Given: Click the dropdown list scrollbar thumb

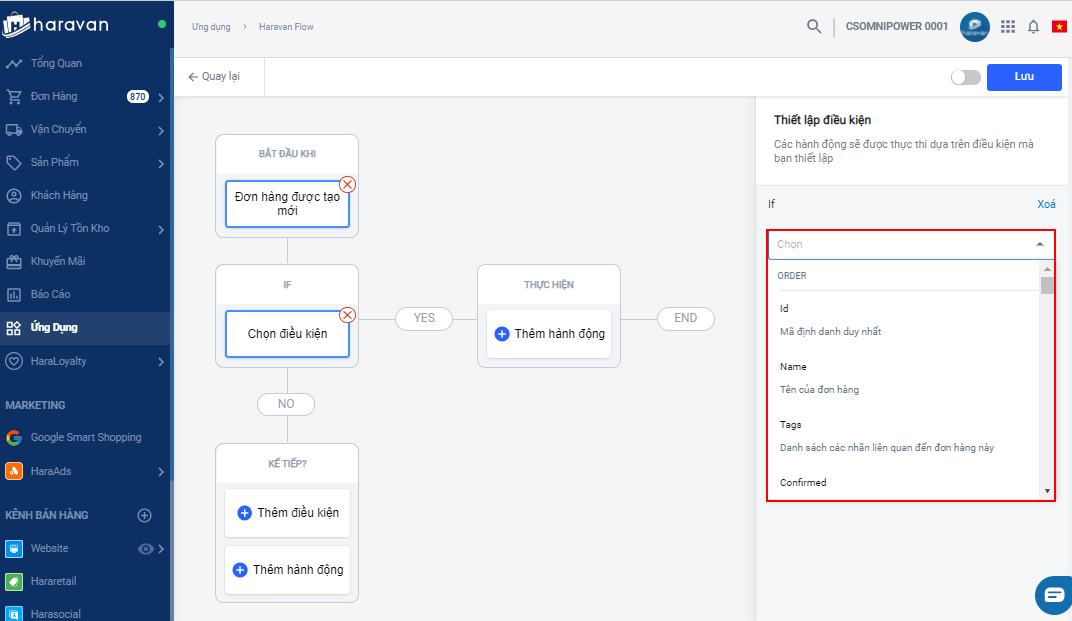Looking at the screenshot, I should (1047, 286).
